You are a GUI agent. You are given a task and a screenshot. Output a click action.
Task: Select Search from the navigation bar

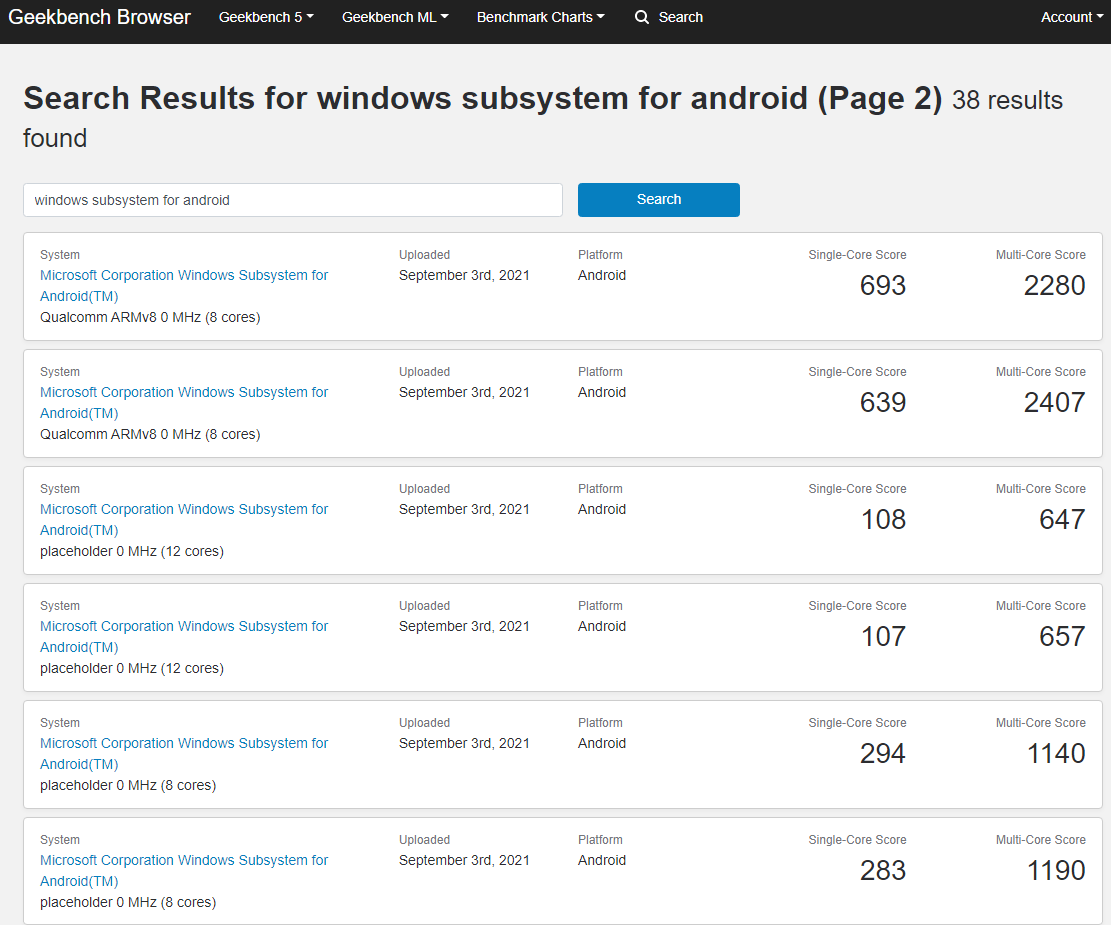[x=681, y=17]
